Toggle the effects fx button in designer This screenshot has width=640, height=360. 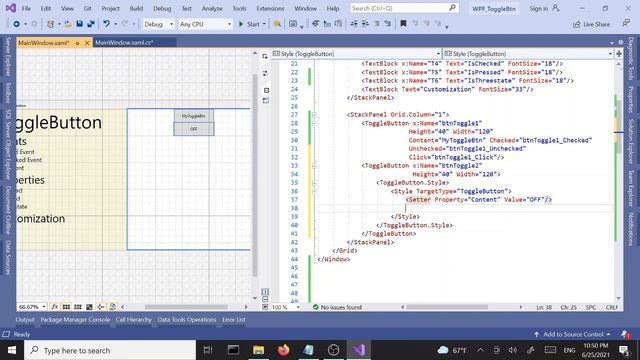55,307
